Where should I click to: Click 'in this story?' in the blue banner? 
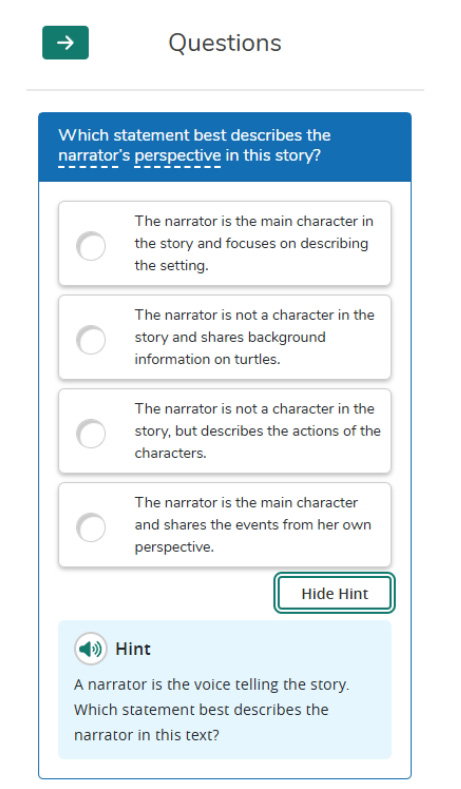[273, 155]
